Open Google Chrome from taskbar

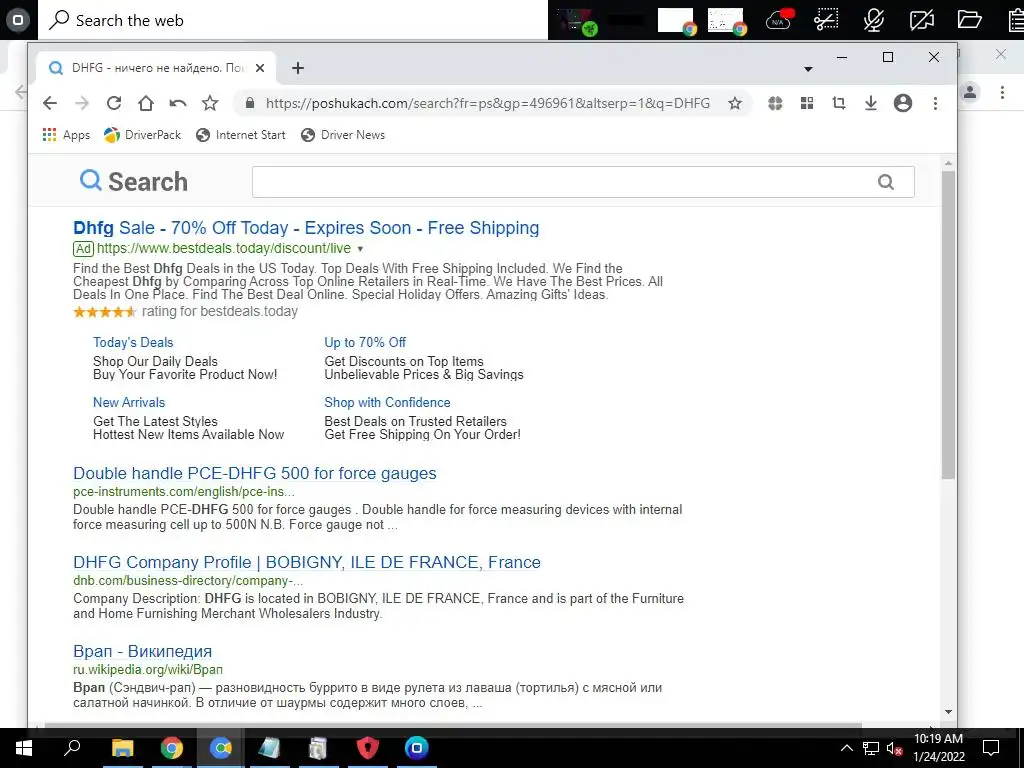(x=171, y=748)
